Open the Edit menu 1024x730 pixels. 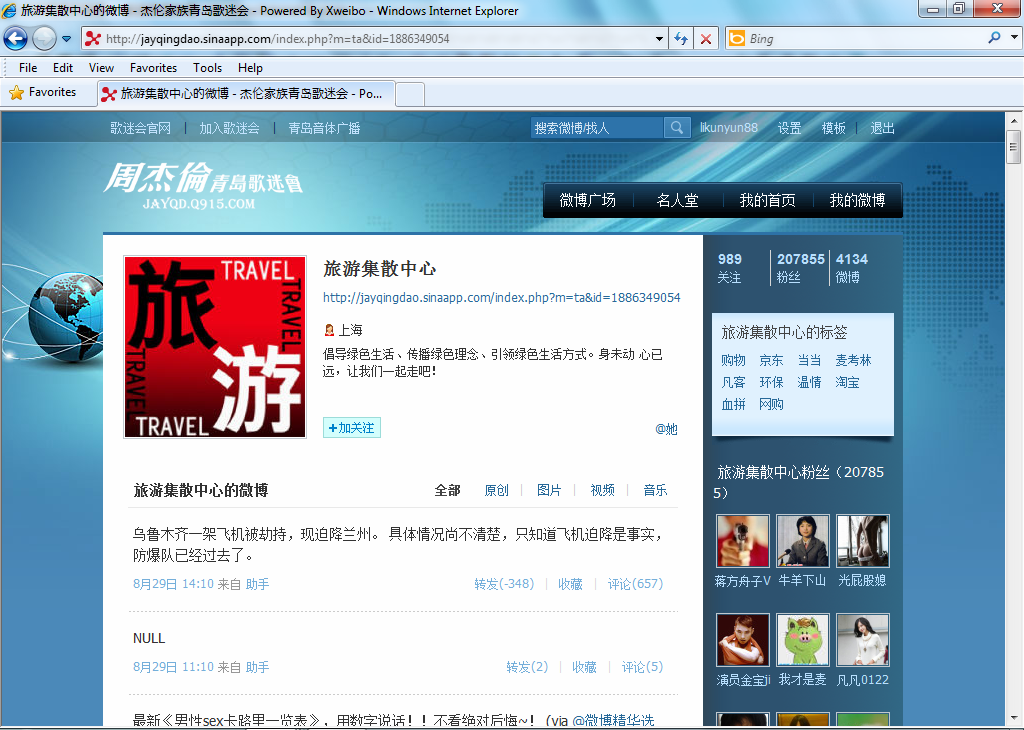point(63,67)
